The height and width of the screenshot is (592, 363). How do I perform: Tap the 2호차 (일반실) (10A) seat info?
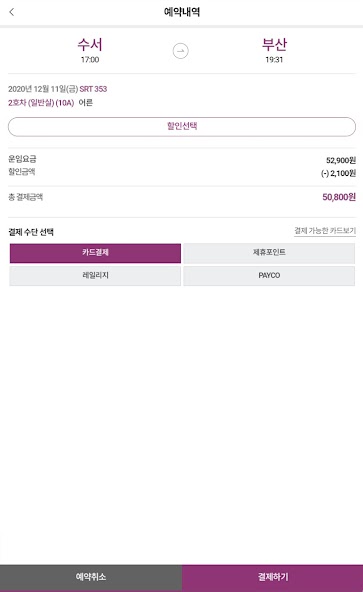point(41,103)
